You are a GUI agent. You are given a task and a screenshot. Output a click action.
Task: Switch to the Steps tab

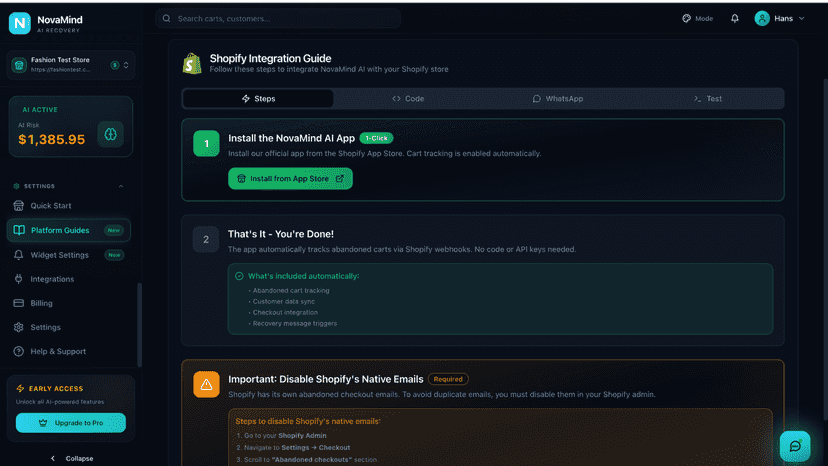(258, 99)
